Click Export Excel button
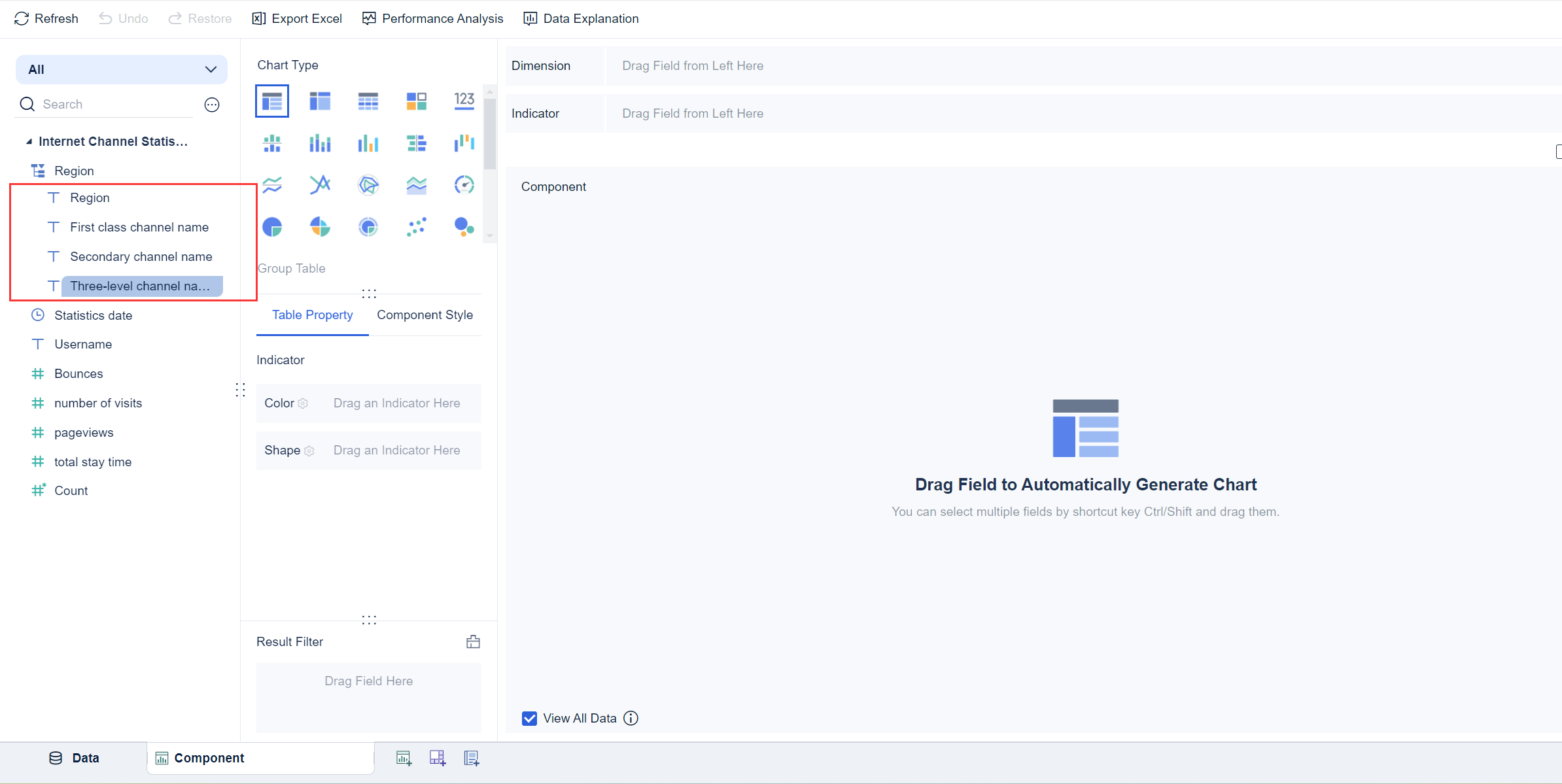The width and height of the screenshot is (1562, 784). point(297,18)
